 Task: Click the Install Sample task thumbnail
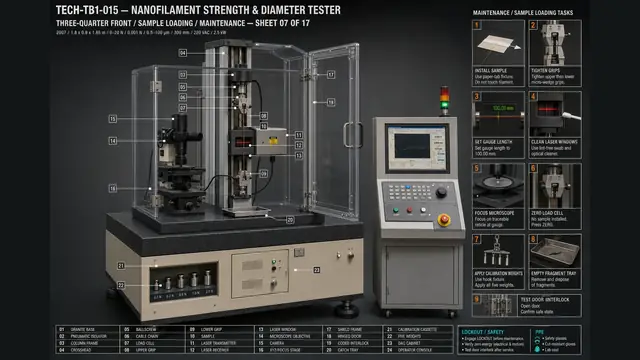[x=498, y=43]
